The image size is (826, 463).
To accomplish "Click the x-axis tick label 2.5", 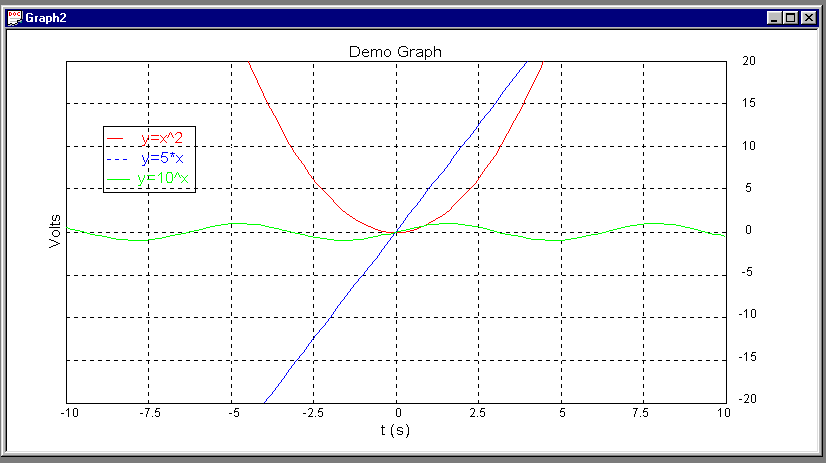I will [477, 413].
